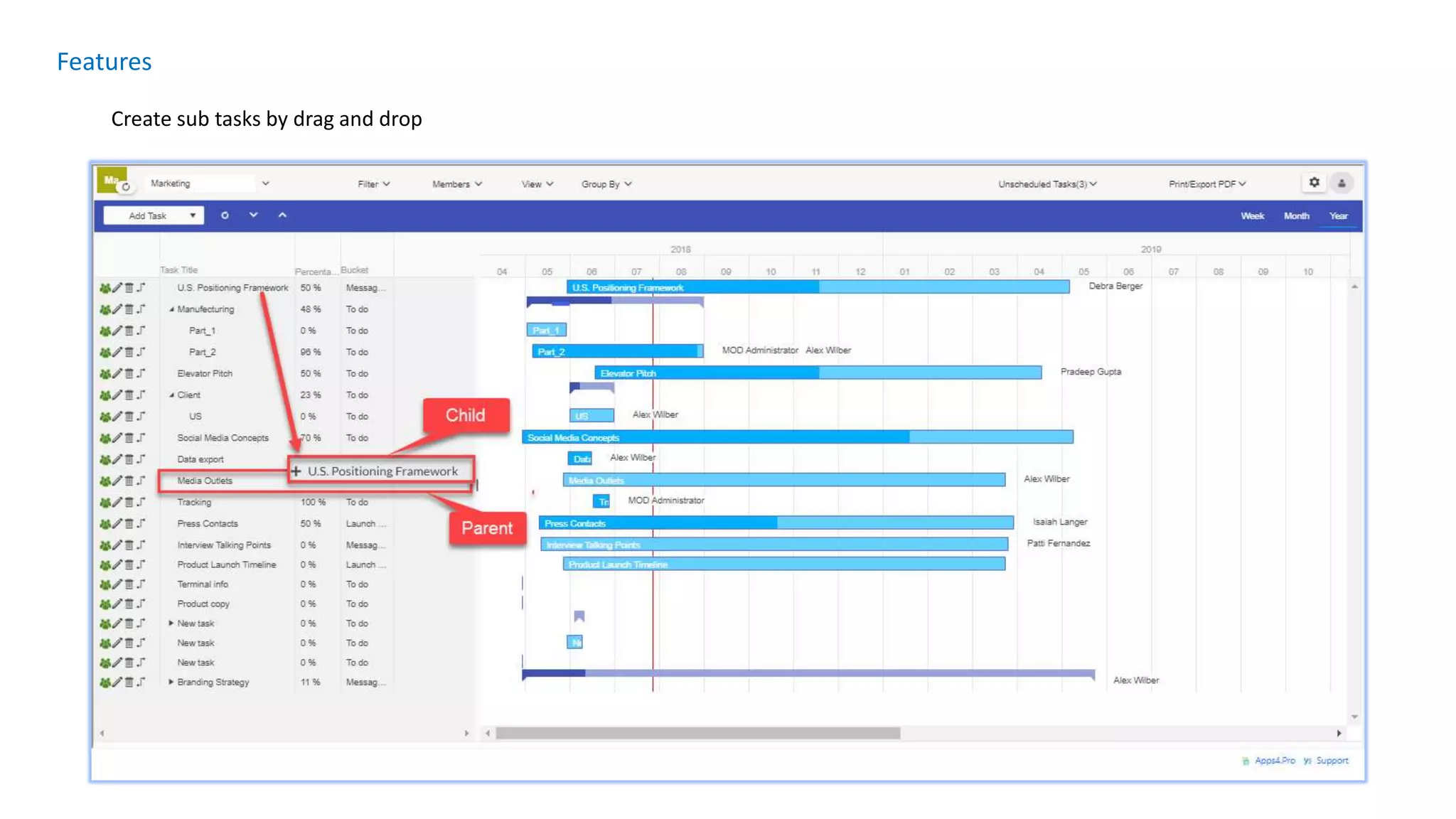The width and height of the screenshot is (1456, 819).
Task: Collapse the Manufacturing task group
Action: [171, 309]
